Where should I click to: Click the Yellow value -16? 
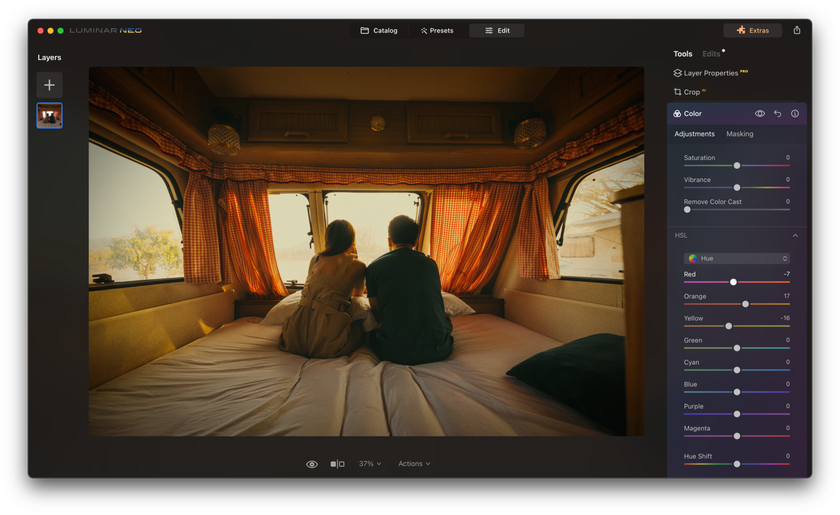[x=785, y=318]
